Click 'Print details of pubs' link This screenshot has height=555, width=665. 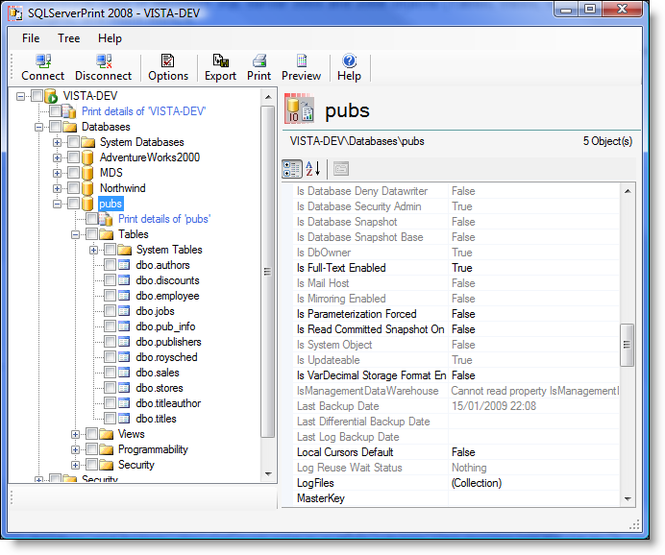coord(164,219)
